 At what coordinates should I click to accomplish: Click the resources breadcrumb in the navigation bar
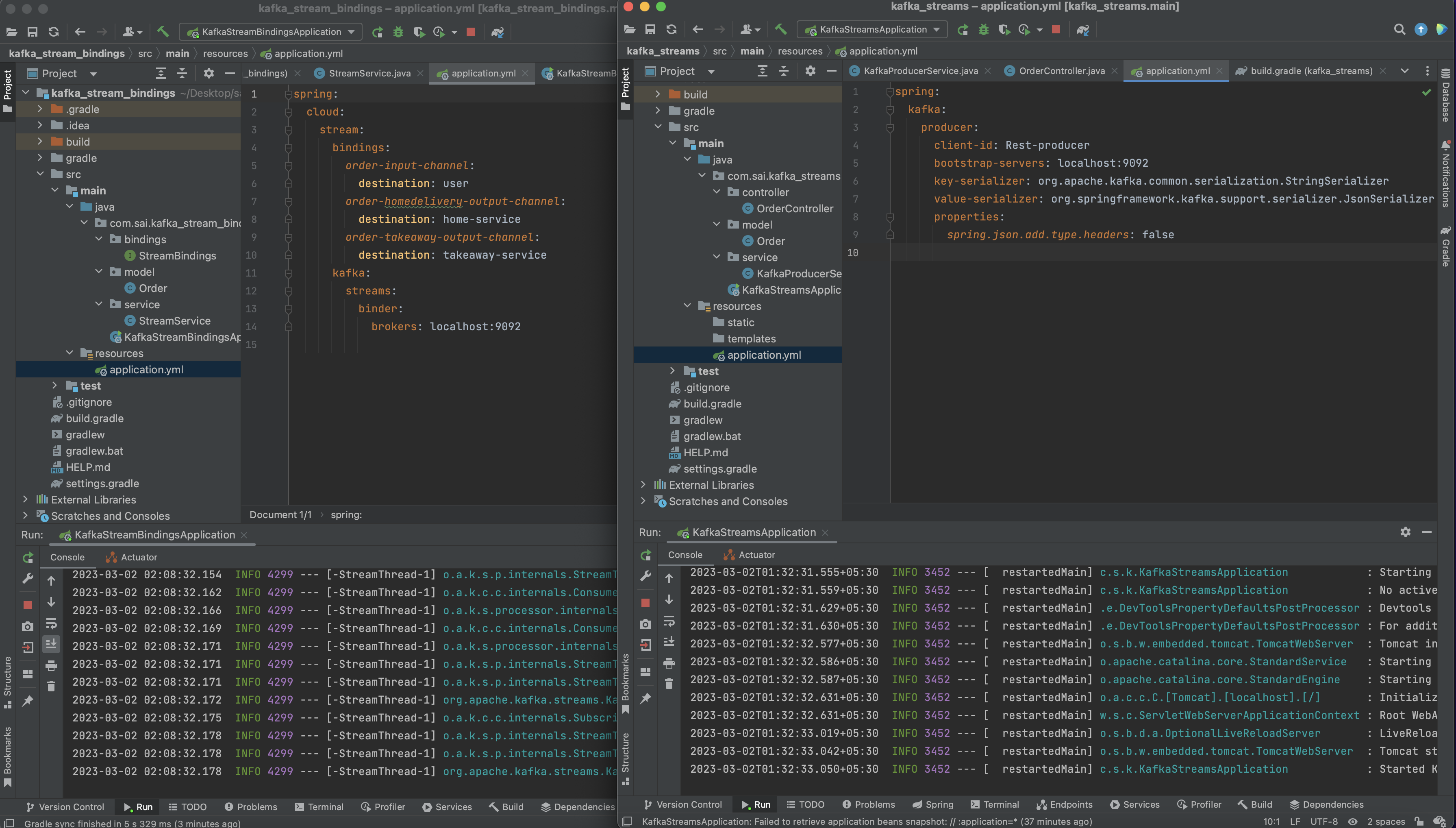pyautogui.click(x=800, y=50)
